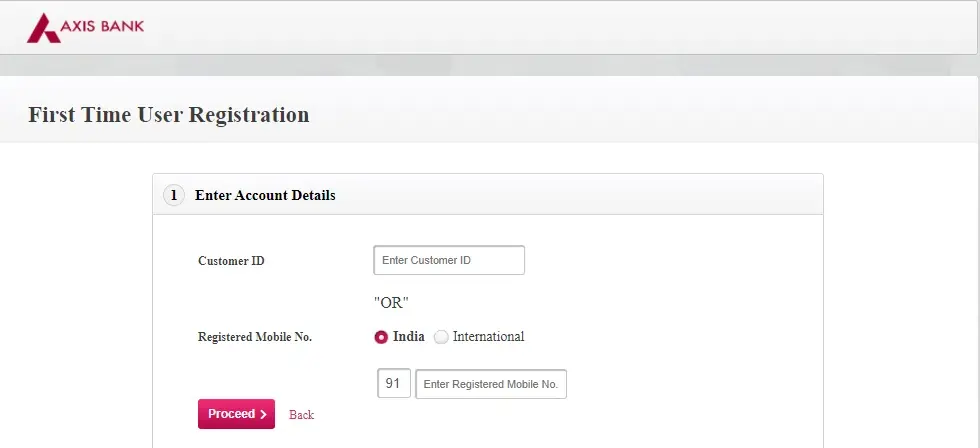Viewport: 980px width, 448px height.
Task: Click the Customer ID label
Action: tap(231, 261)
